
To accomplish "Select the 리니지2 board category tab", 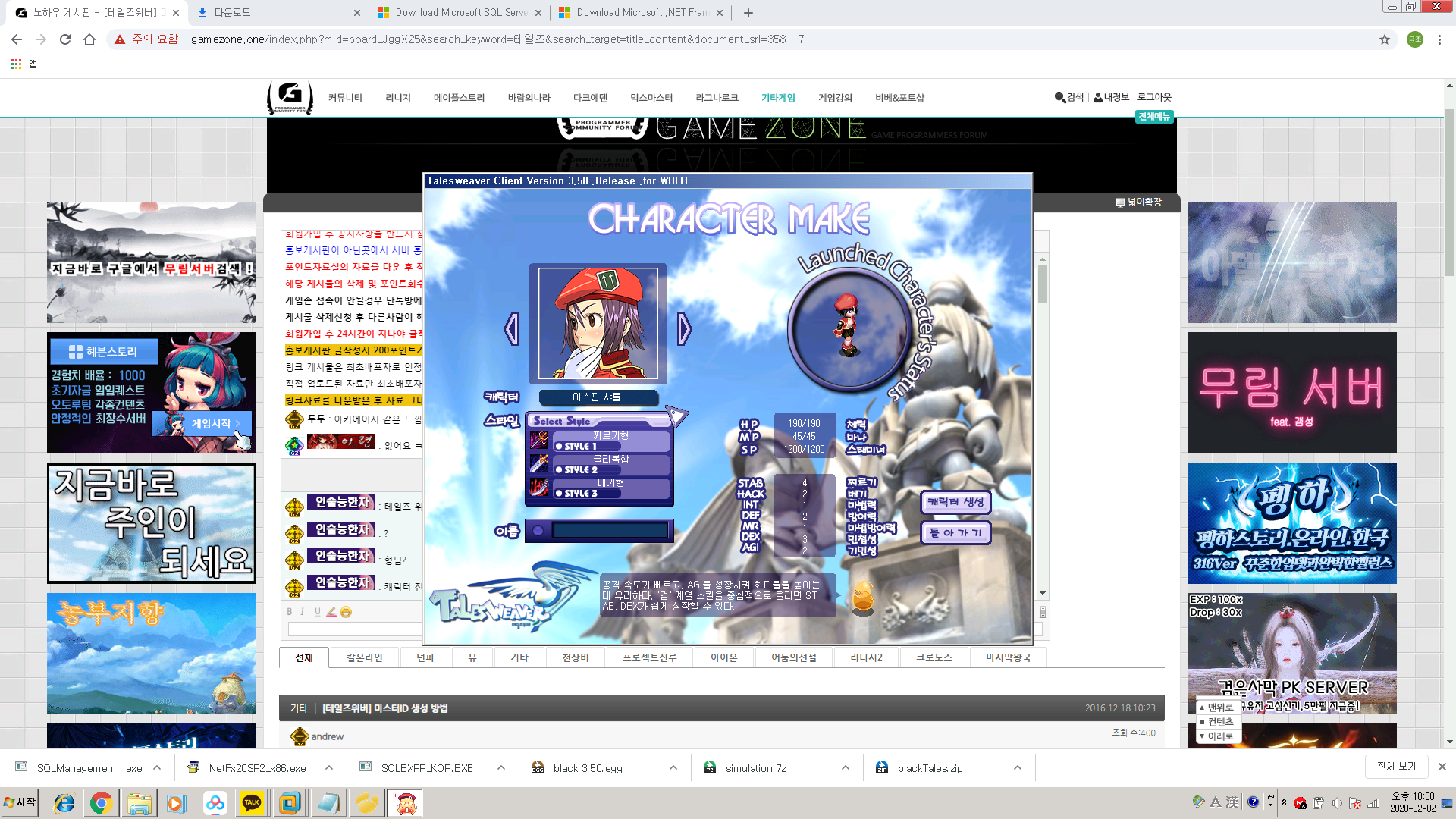I will (866, 657).
